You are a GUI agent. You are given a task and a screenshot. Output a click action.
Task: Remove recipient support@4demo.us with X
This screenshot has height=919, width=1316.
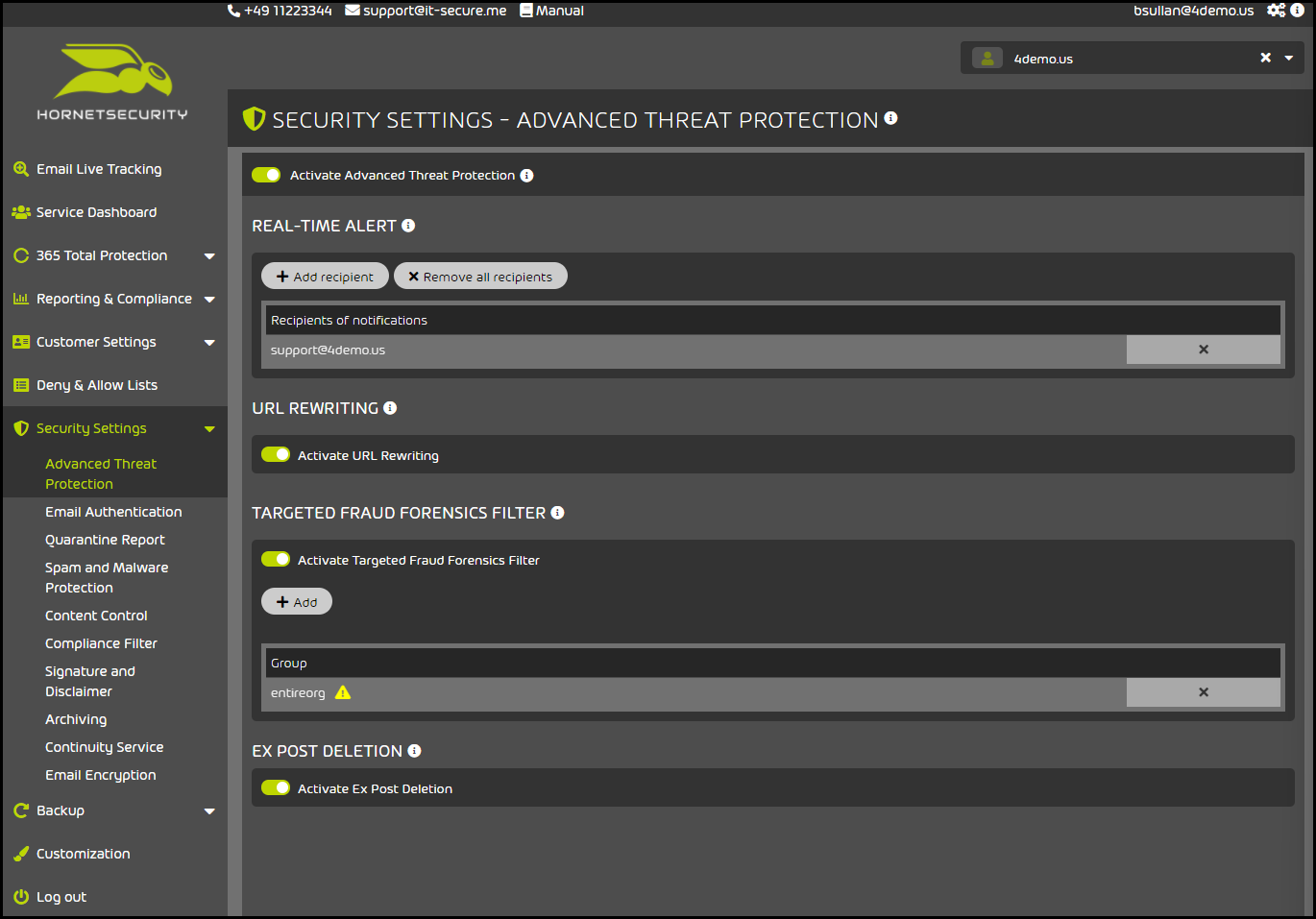[x=1204, y=350]
